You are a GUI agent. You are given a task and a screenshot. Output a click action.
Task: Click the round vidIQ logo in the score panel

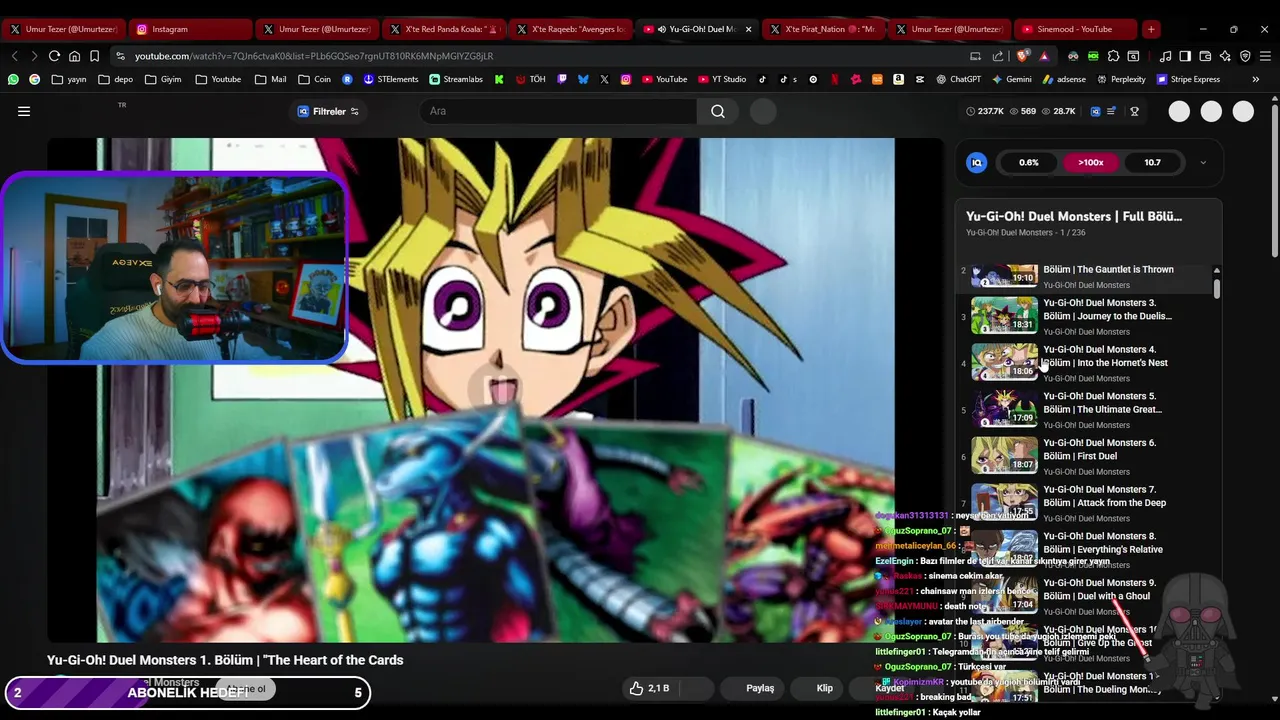pyautogui.click(x=977, y=162)
